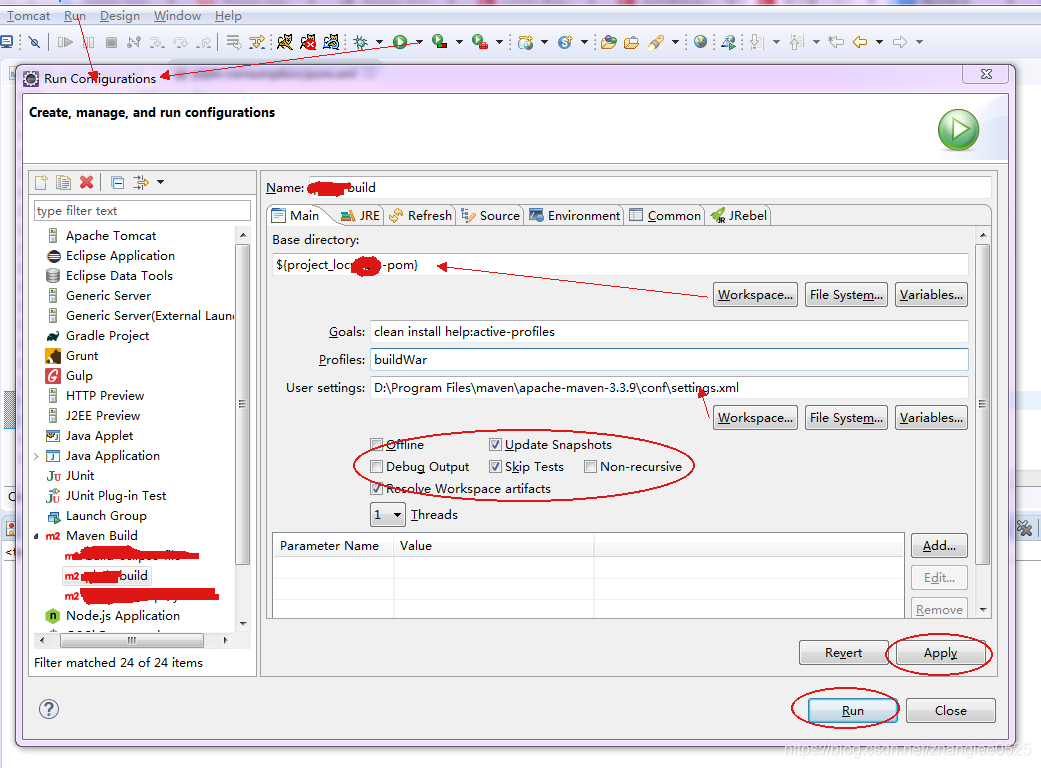Viewport: 1041px width, 768px height.
Task: Click the configuration tree vertical scrollbar
Action: pos(242,404)
